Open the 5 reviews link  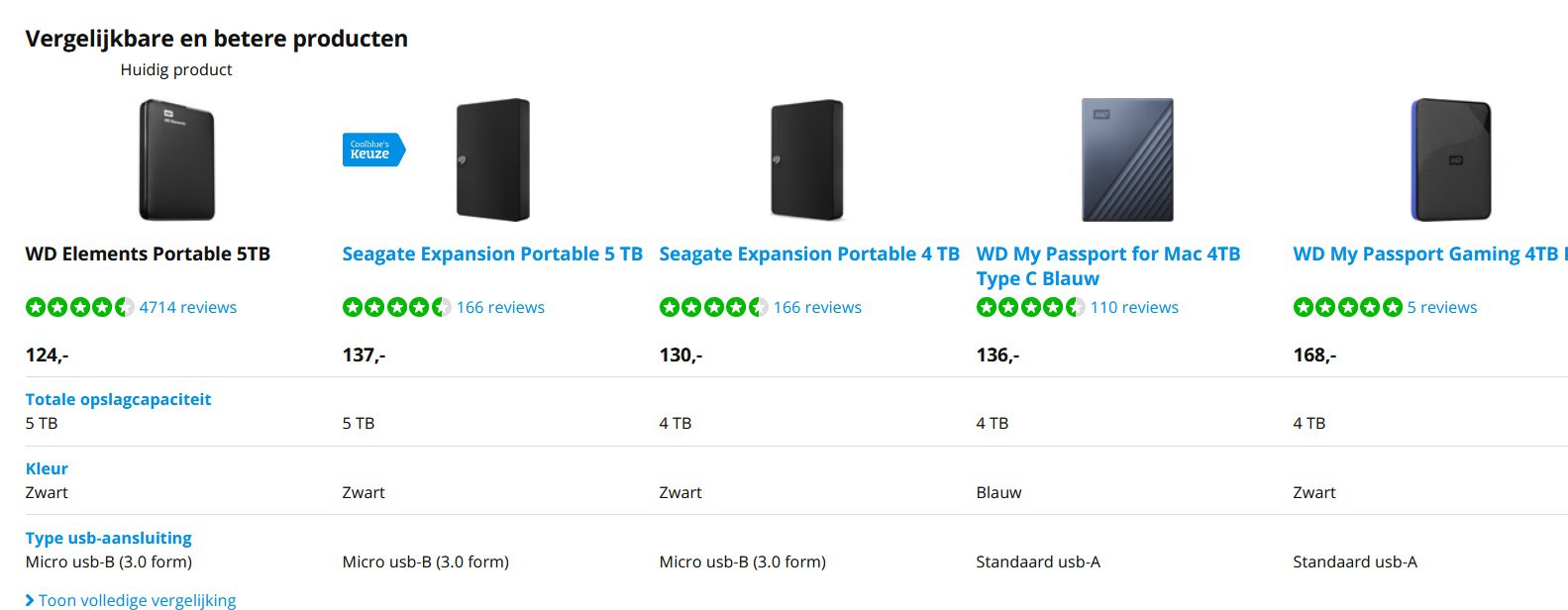pyautogui.click(x=1442, y=307)
